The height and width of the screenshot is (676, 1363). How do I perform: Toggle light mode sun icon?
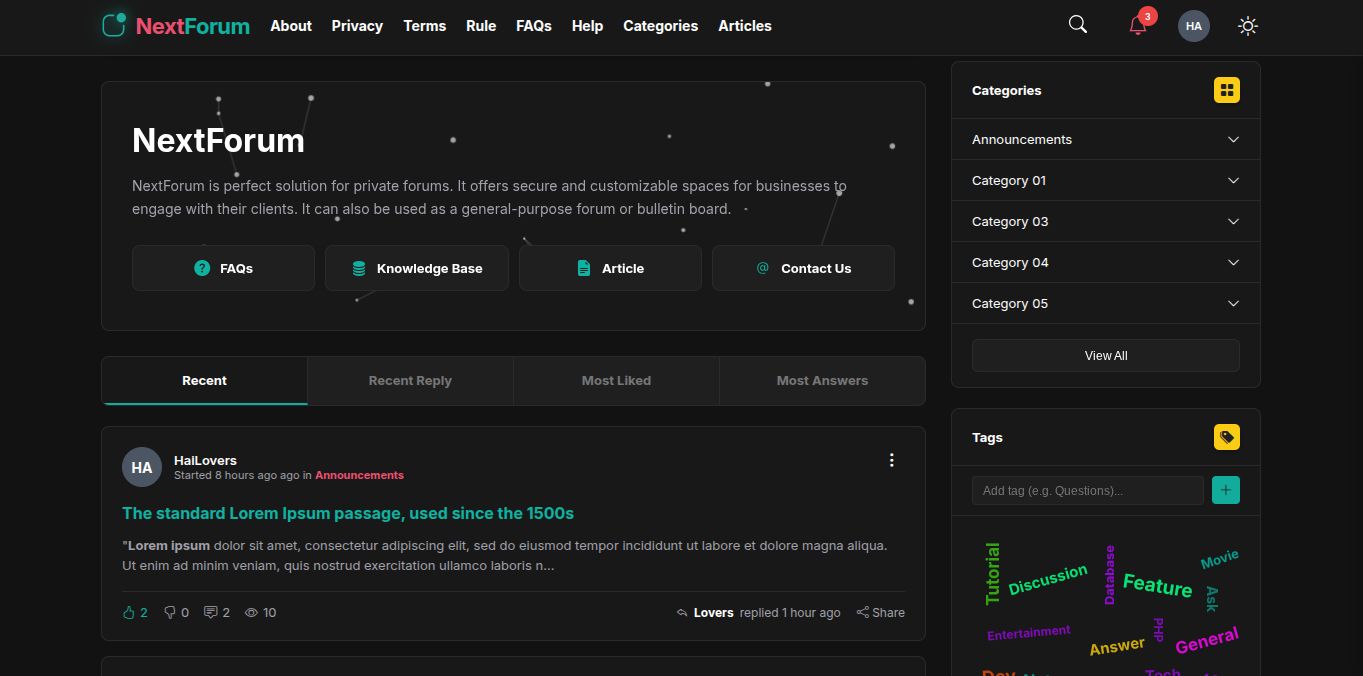(1247, 26)
